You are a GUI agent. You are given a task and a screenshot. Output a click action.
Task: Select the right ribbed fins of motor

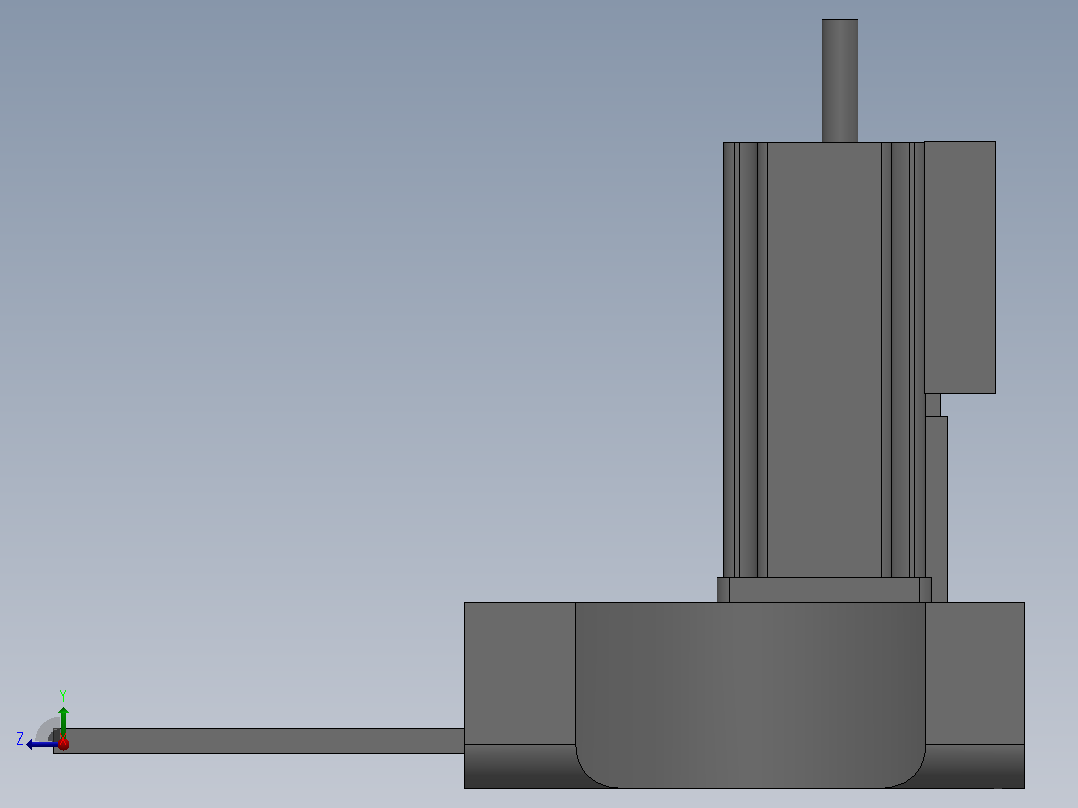(x=903, y=360)
